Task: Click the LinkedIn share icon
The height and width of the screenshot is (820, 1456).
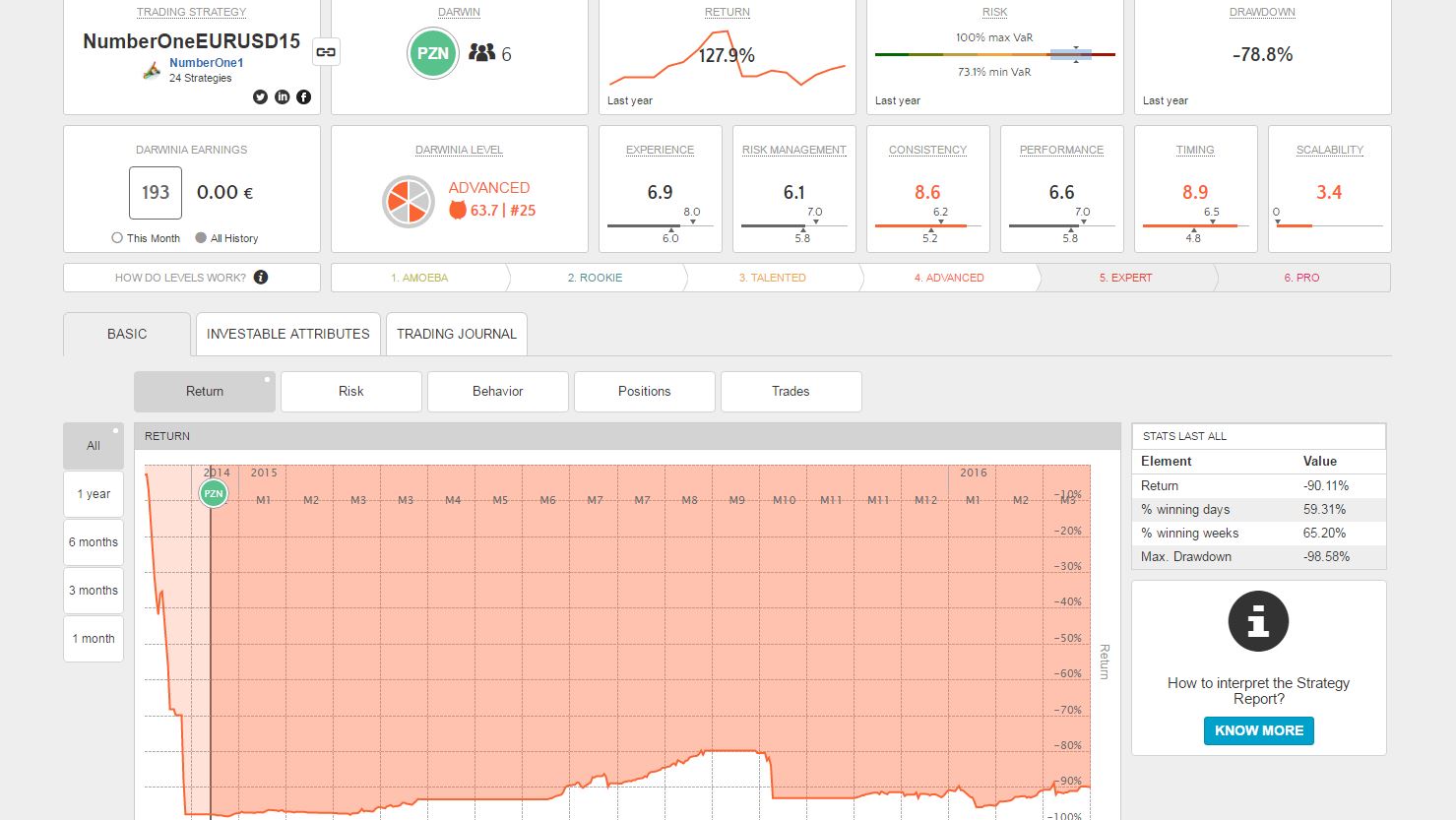Action: point(282,96)
